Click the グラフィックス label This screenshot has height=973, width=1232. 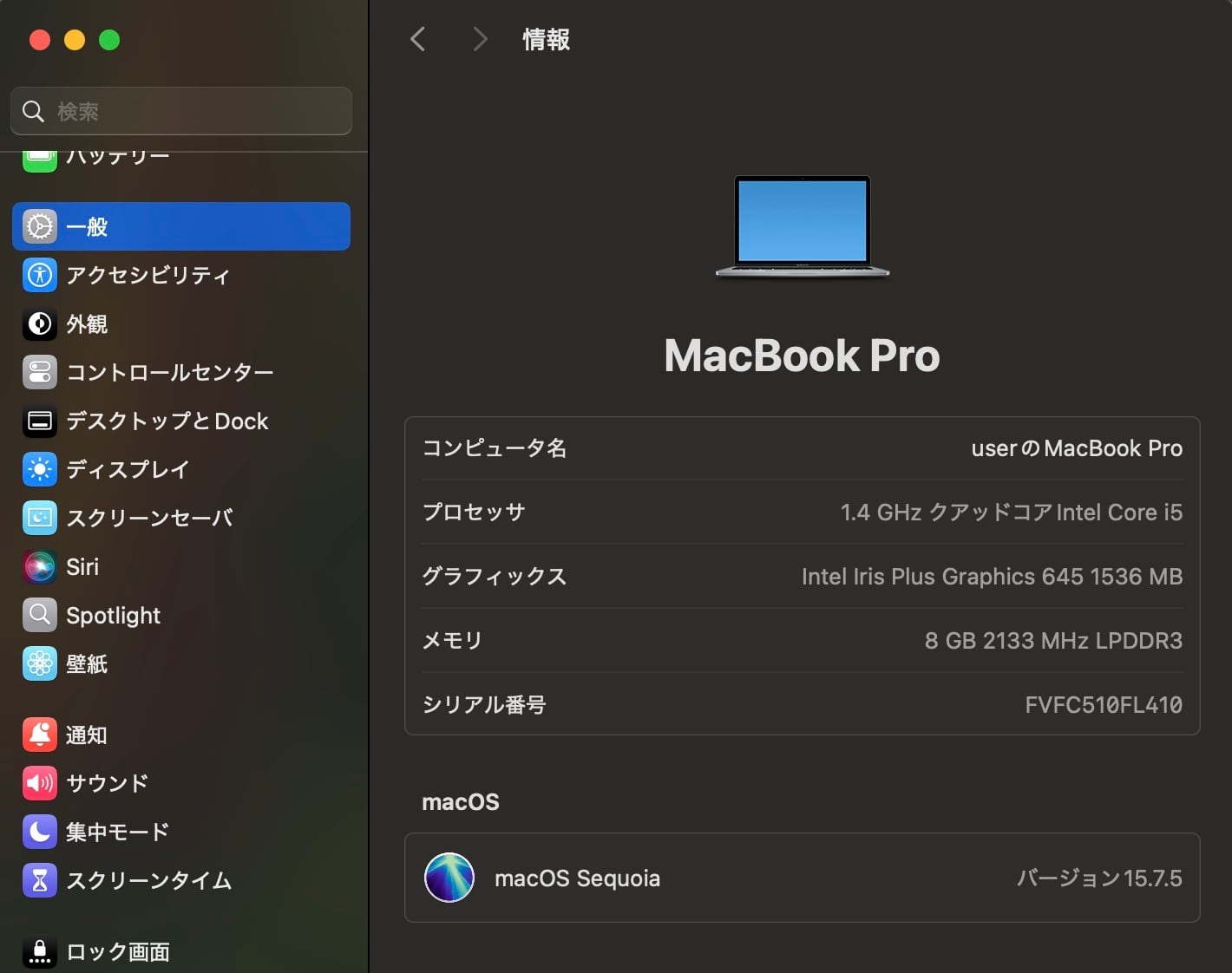(495, 577)
